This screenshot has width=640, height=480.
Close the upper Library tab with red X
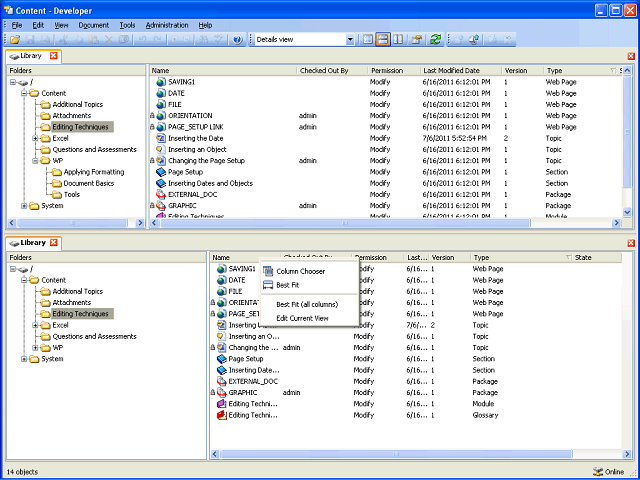[53, 56]
